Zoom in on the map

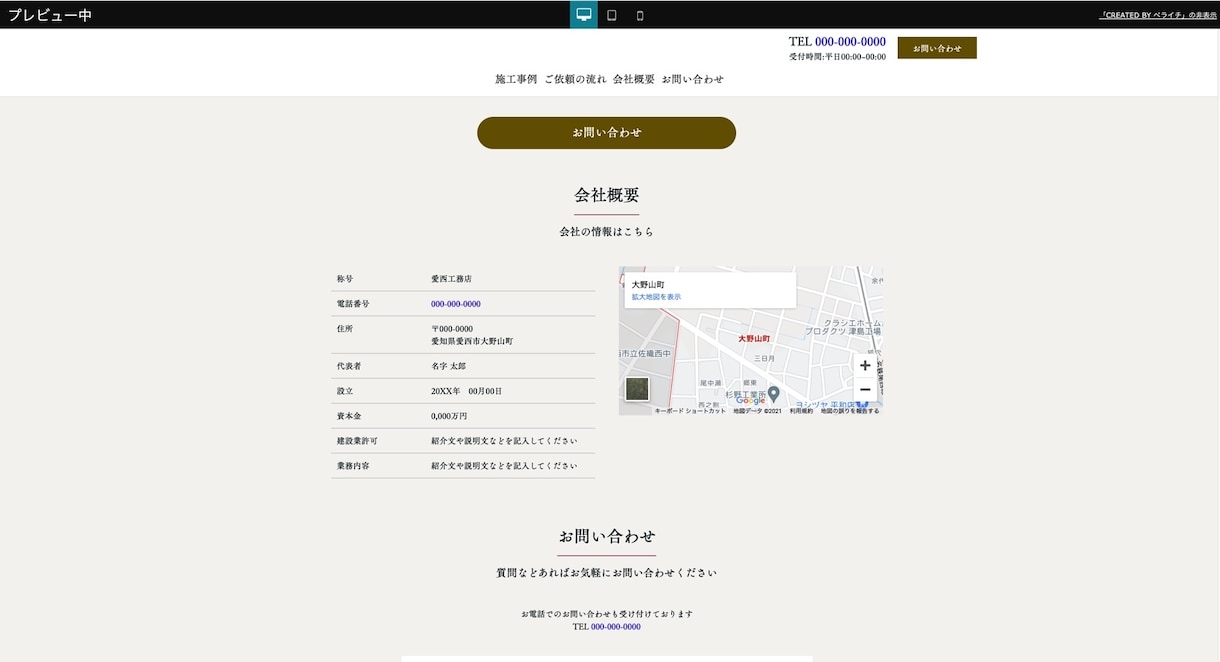[865, 366]
